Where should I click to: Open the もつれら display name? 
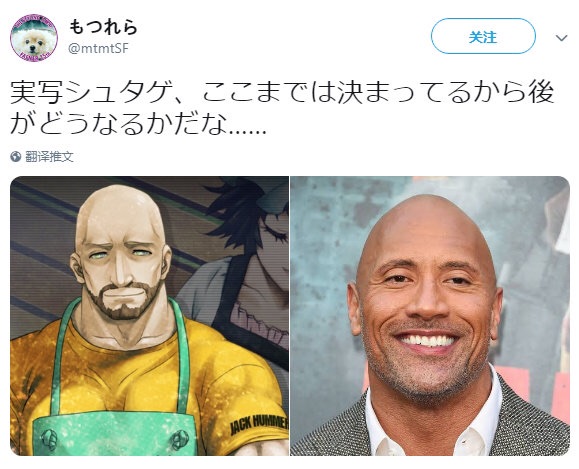click(103, 27)
